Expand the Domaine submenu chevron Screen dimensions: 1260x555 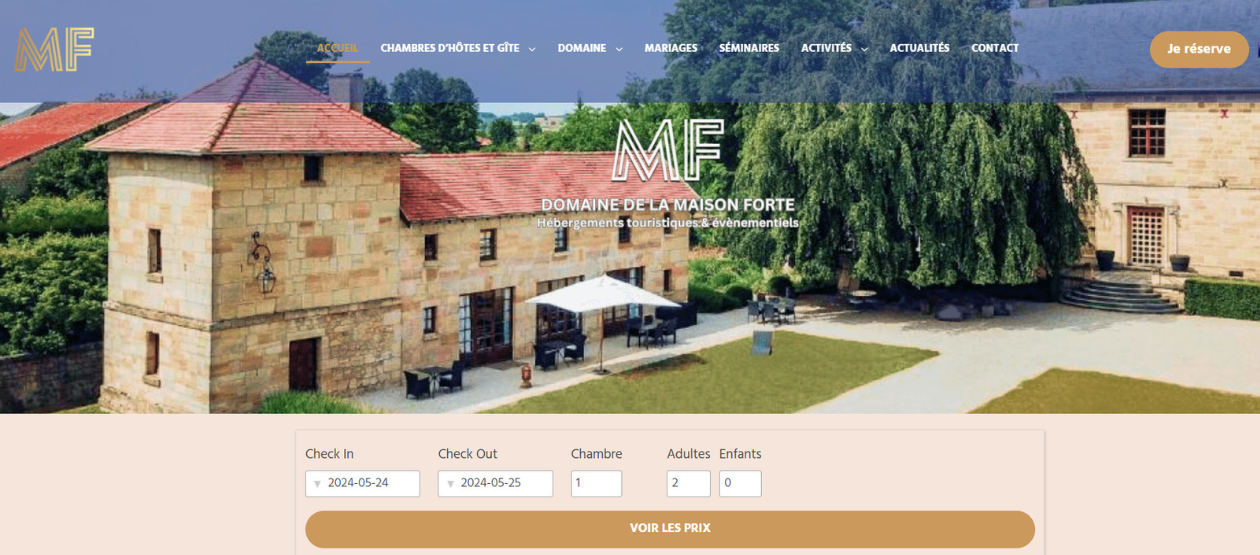click(619, 49)
